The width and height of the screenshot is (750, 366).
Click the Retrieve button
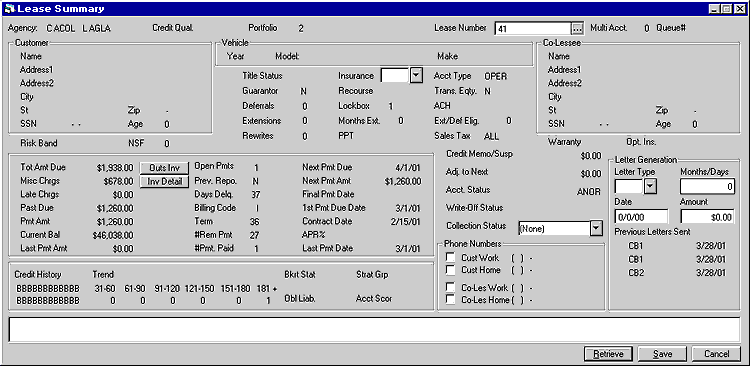point(608,354)
